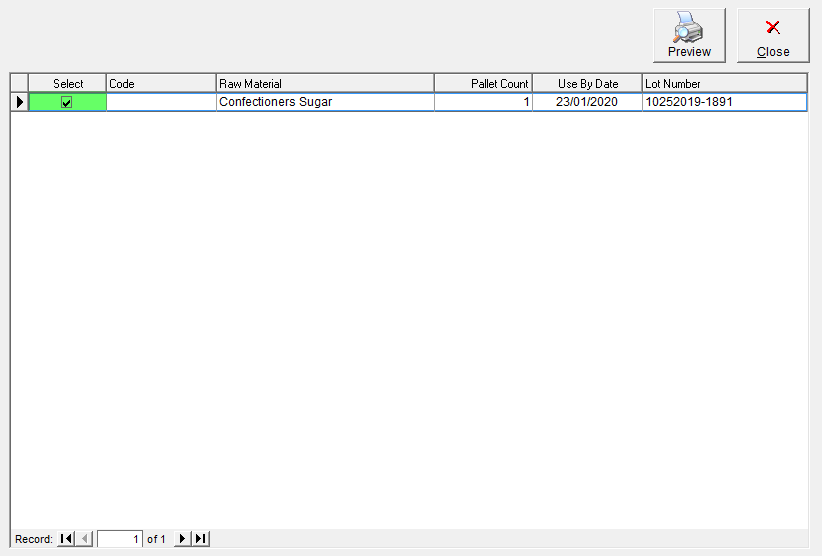Screen dimensions: 822x556
Task: Go to next record navigation arrow
Action: pyautogui.click(x=182, y=539)
